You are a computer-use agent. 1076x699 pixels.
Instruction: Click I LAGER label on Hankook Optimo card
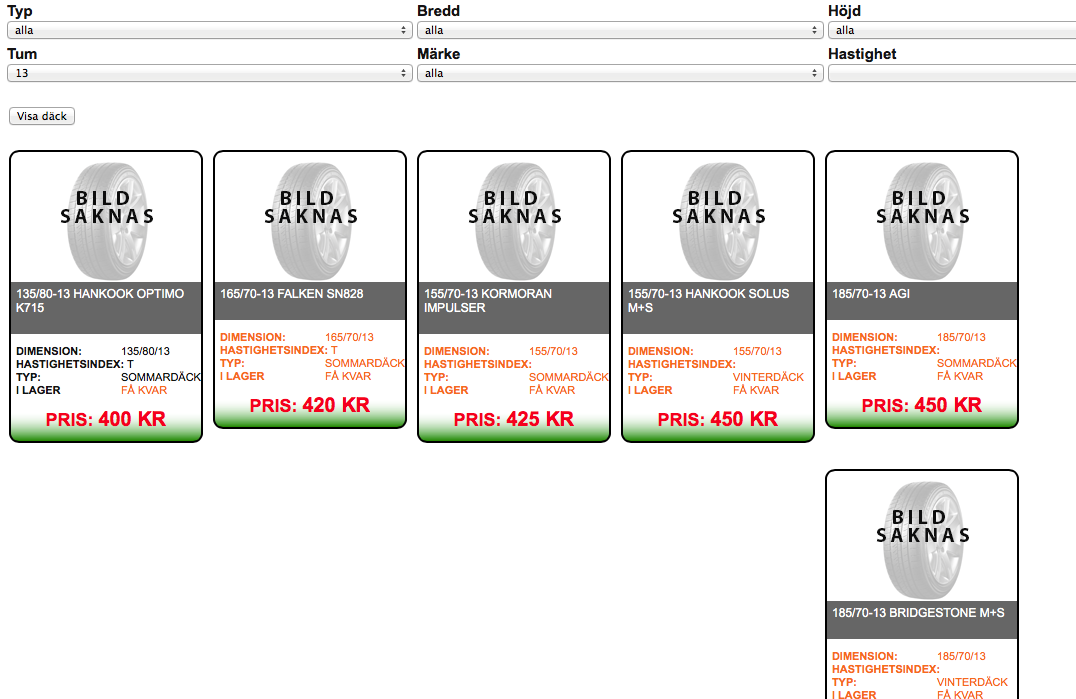point(38,390)
